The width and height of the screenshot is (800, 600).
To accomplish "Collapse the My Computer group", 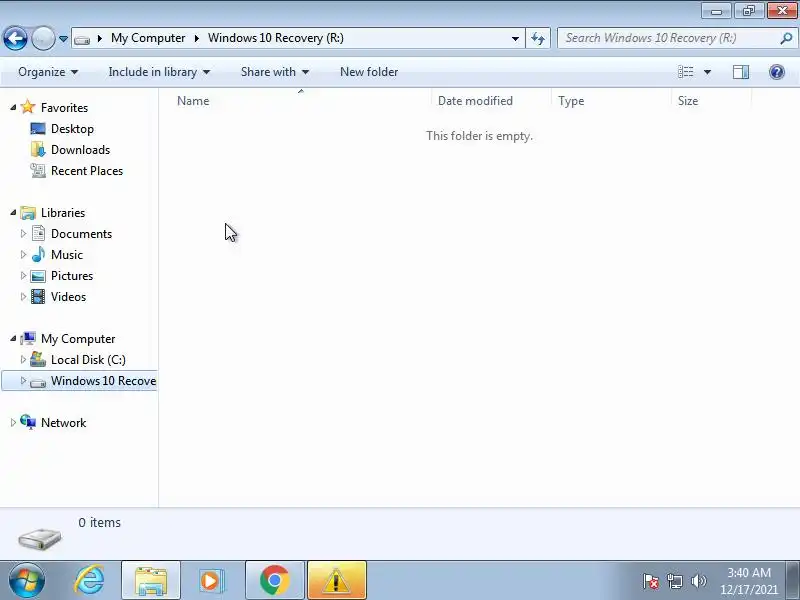I will [13, 338].
